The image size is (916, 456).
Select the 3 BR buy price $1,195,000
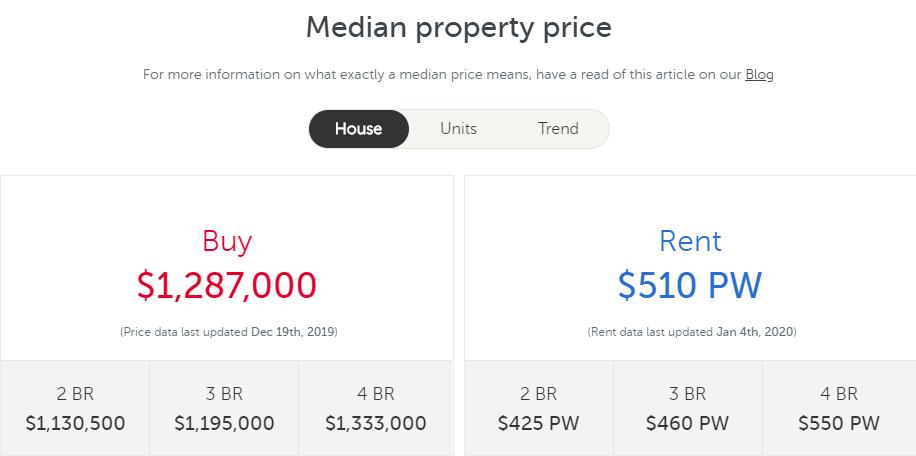coord(224,423)
